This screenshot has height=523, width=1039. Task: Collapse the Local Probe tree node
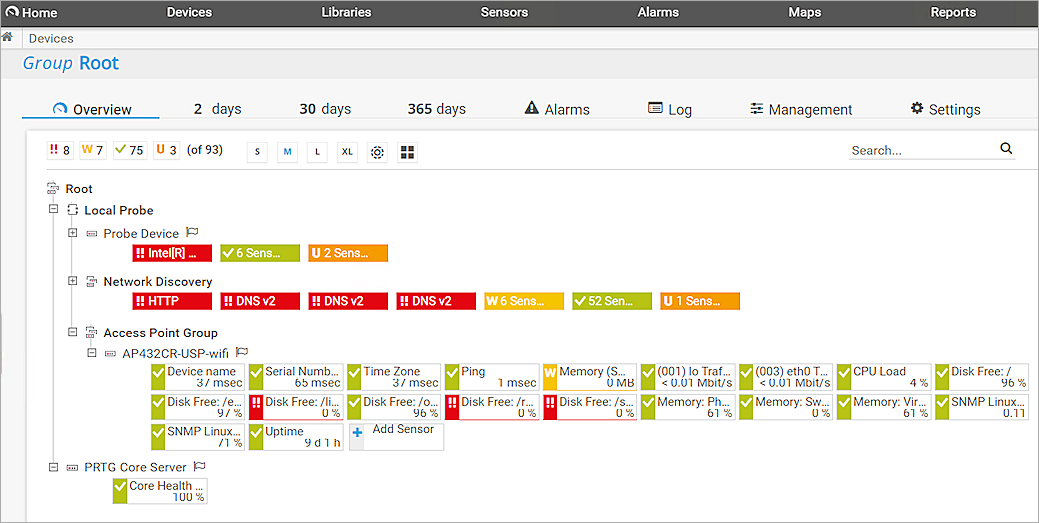pos(53,210)
